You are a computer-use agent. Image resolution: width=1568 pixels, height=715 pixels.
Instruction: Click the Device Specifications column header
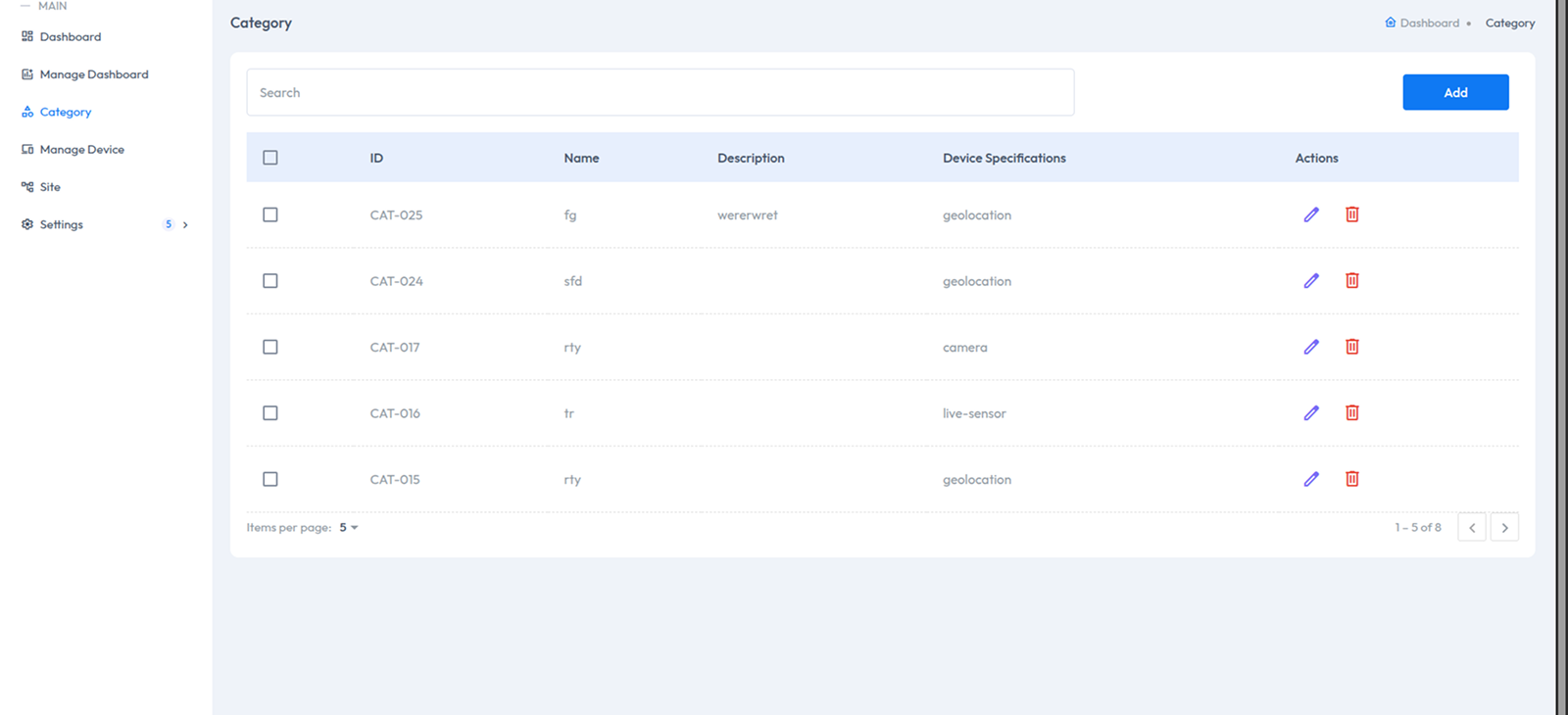(1004, 158)
